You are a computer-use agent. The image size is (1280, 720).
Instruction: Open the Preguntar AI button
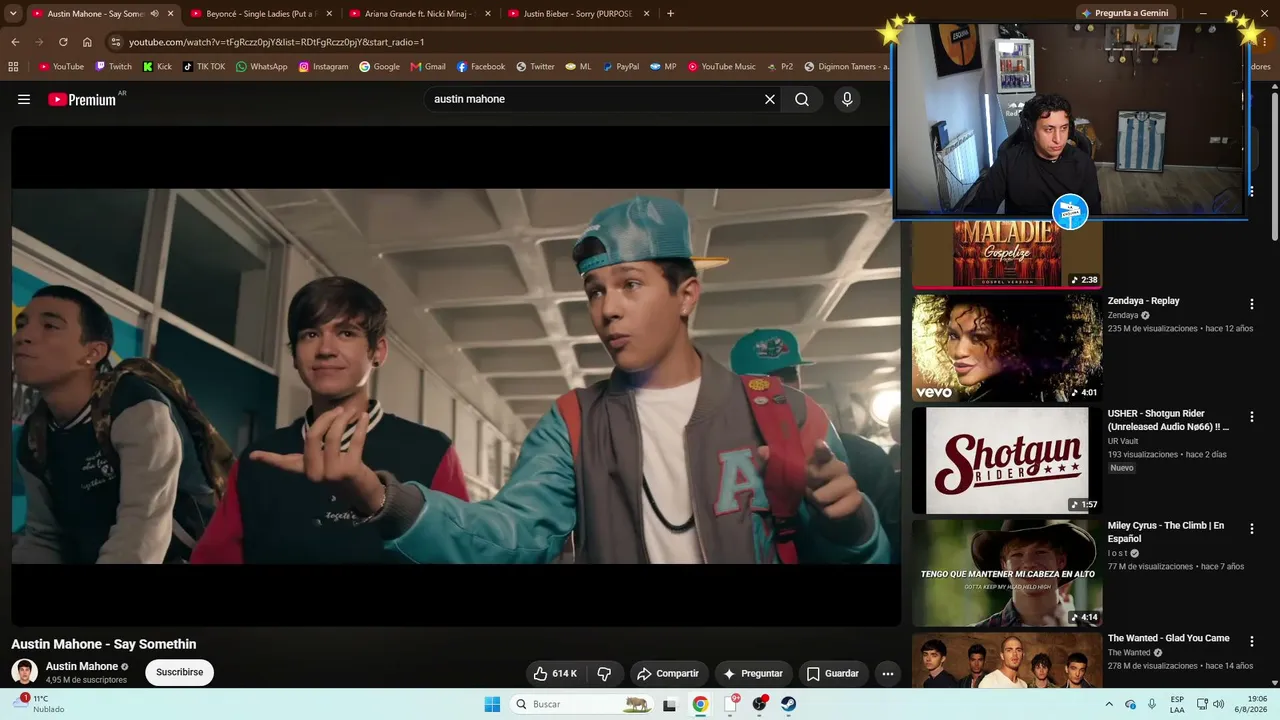click(752, 674)
